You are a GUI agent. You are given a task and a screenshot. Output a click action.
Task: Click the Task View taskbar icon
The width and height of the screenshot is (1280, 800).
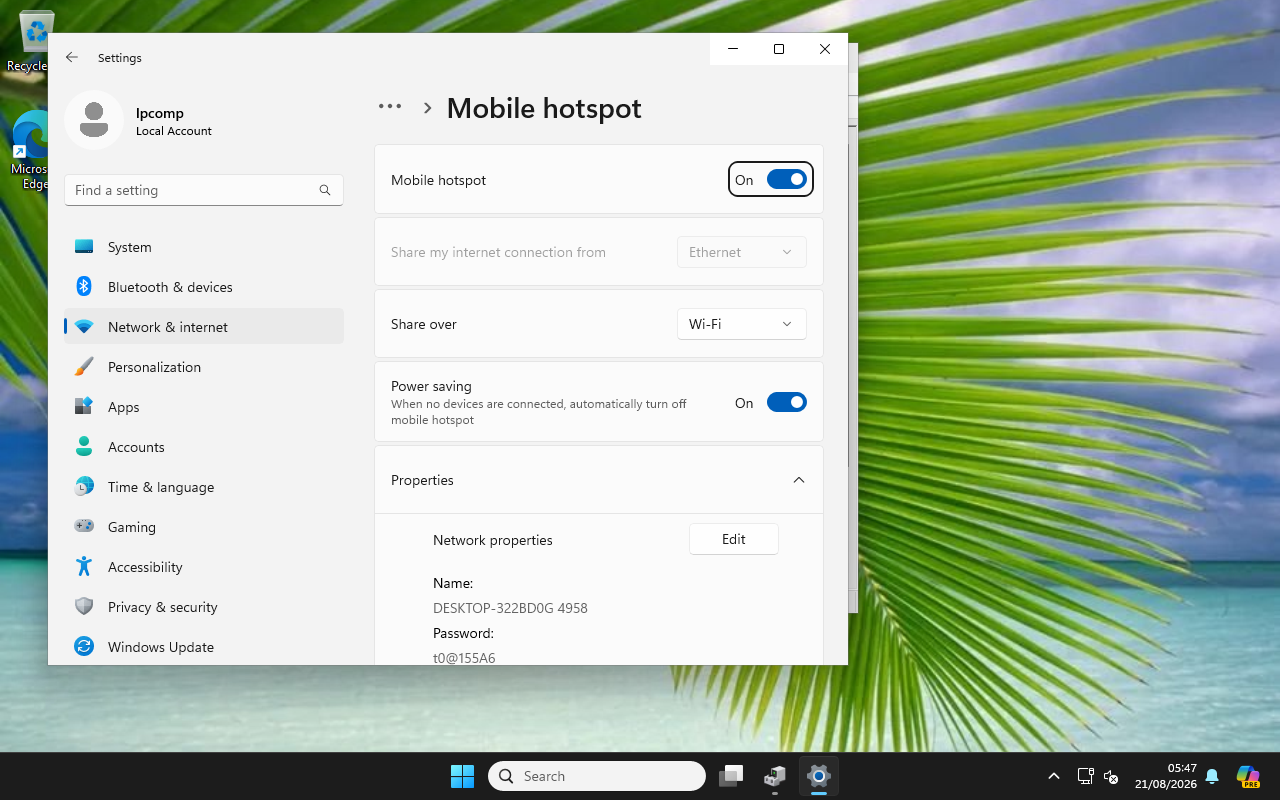(x=732, y=776)
